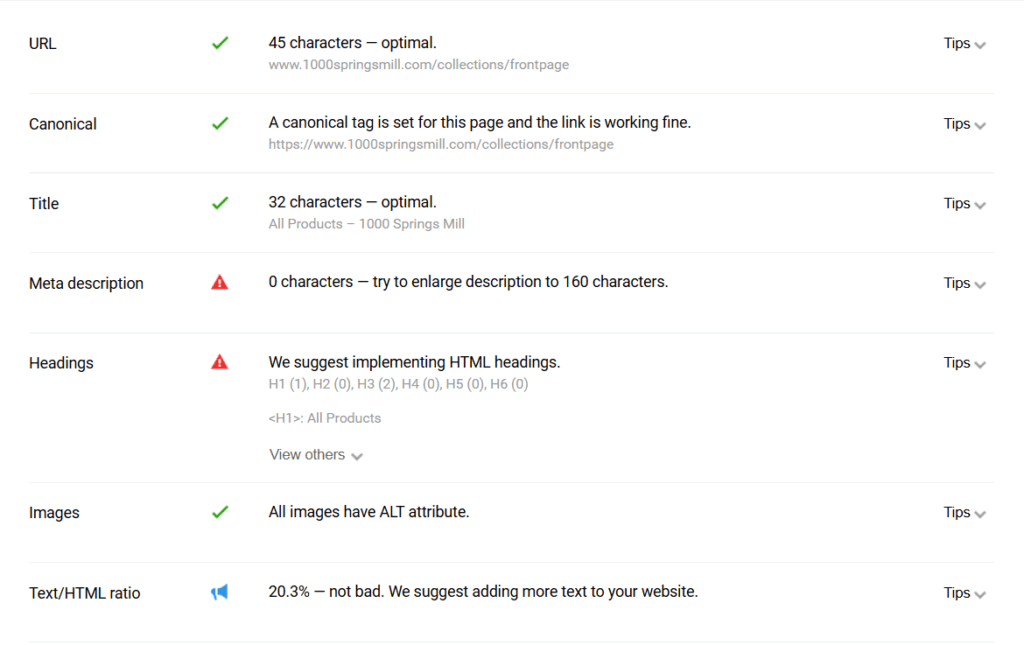The width and height of the screenshot is (1024, 645).
Task: Click the All Products – 1000 Springs Mill title text
Action: [366, 224]
